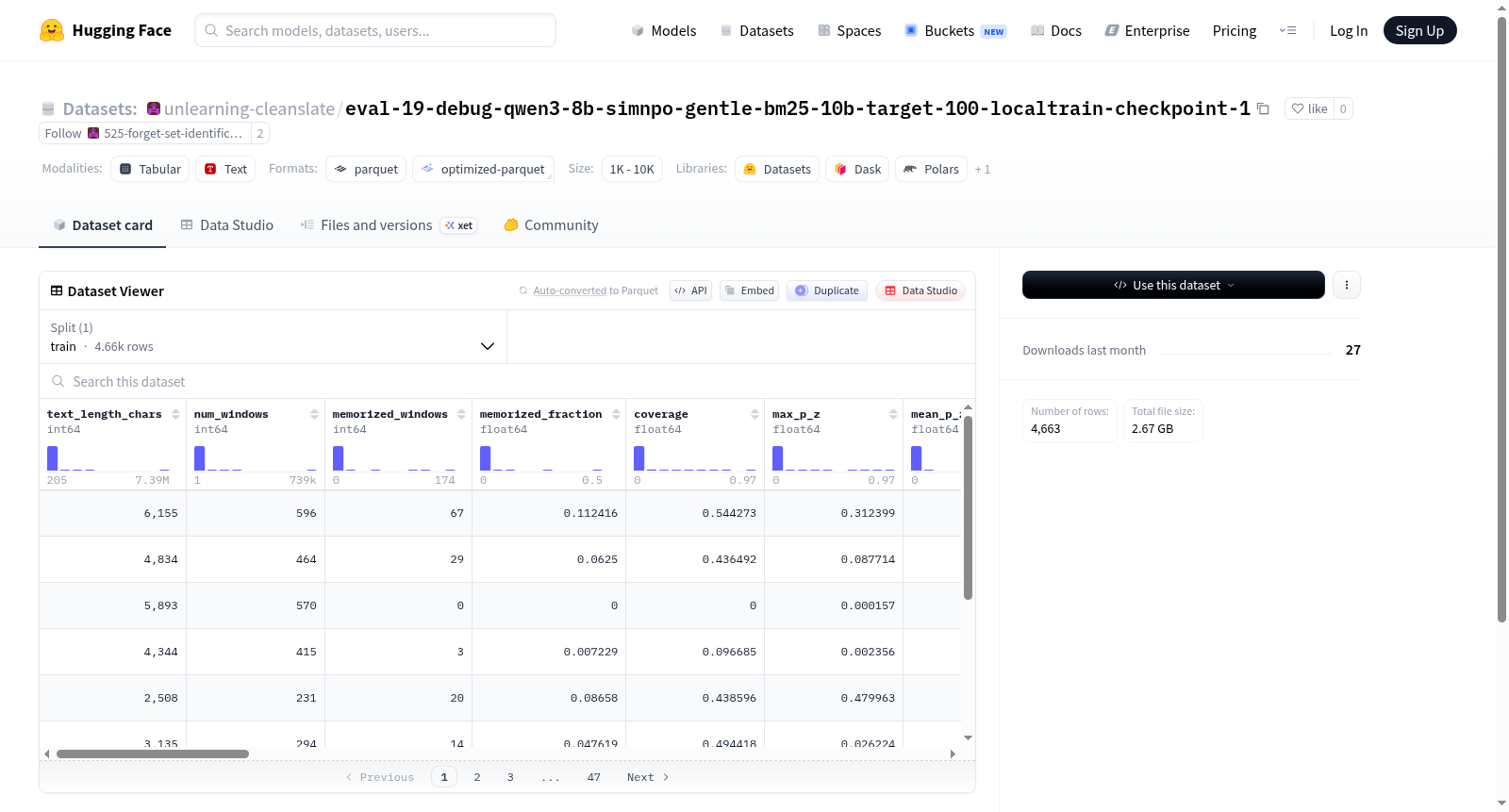Sort the memorized_fraction column
Image resolution: width=1509 pixels, height=812 pixels.
(x=616, y=414)
